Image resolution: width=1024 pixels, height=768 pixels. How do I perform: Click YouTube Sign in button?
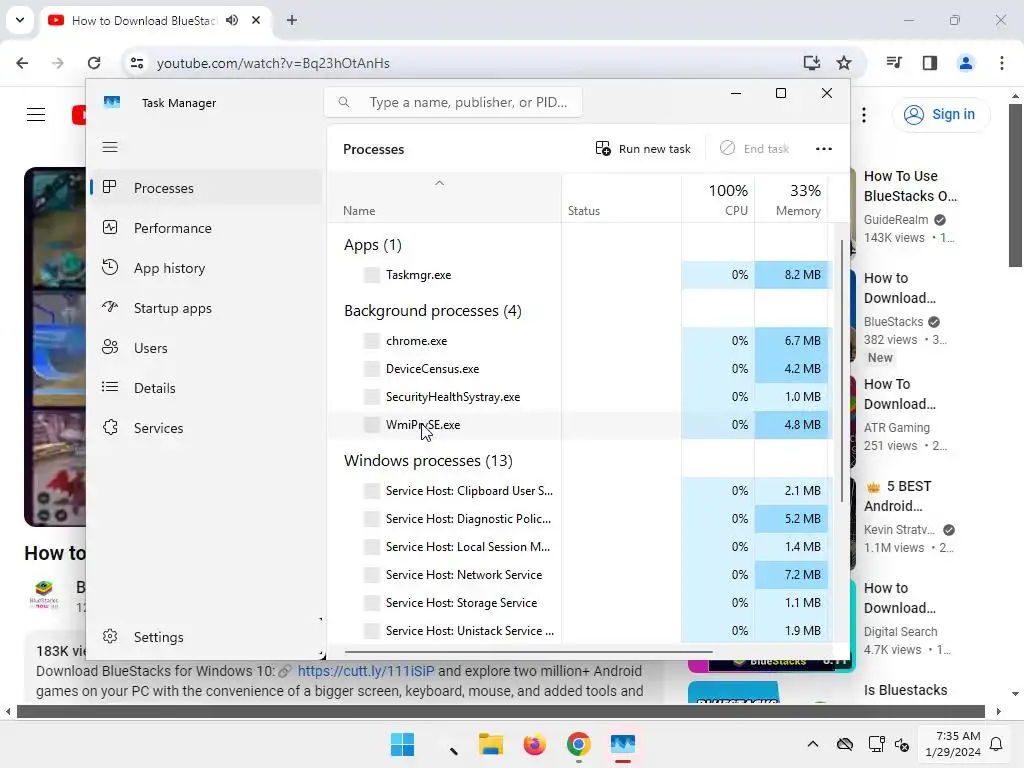(x=940, y=114)
